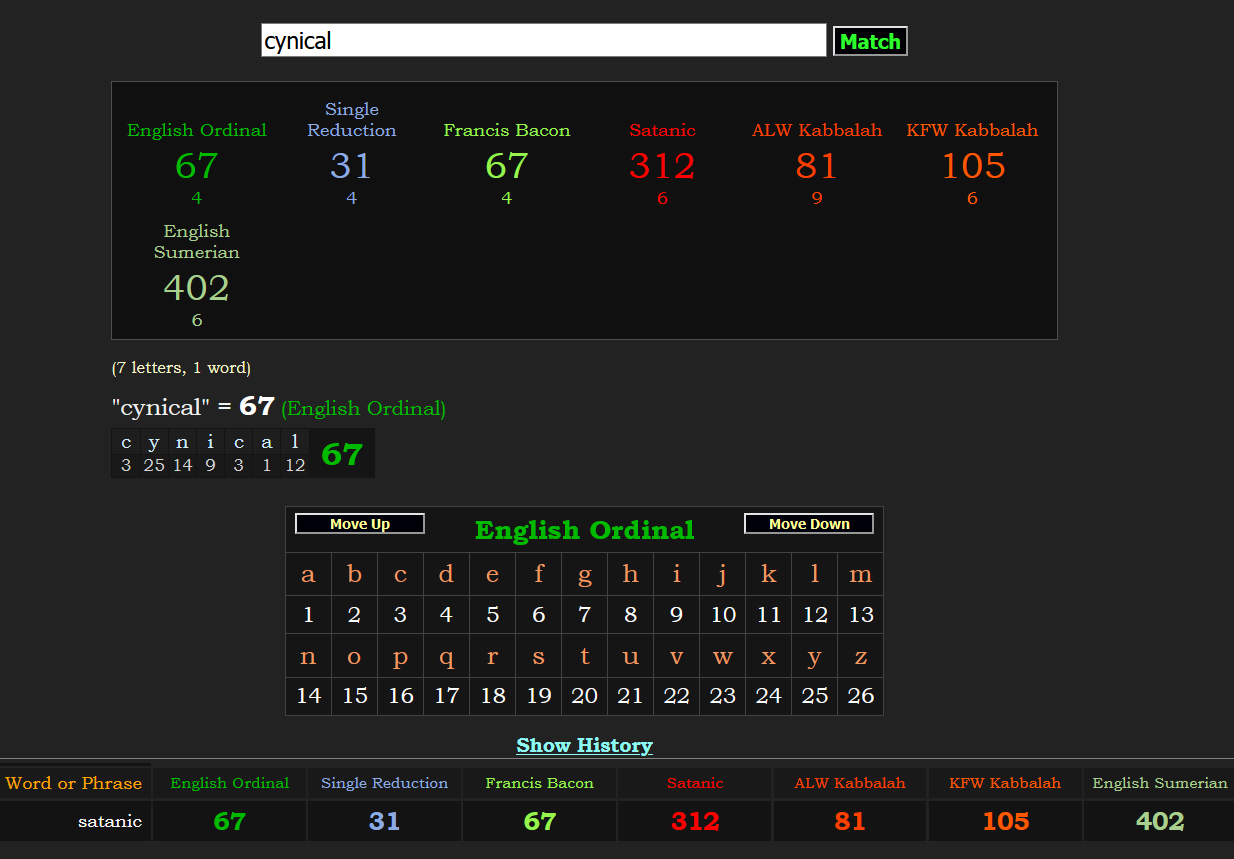The image size is (1234, 859).
Task: Click Francis Bacon header in history table
Action: click(x=539, y=783)
